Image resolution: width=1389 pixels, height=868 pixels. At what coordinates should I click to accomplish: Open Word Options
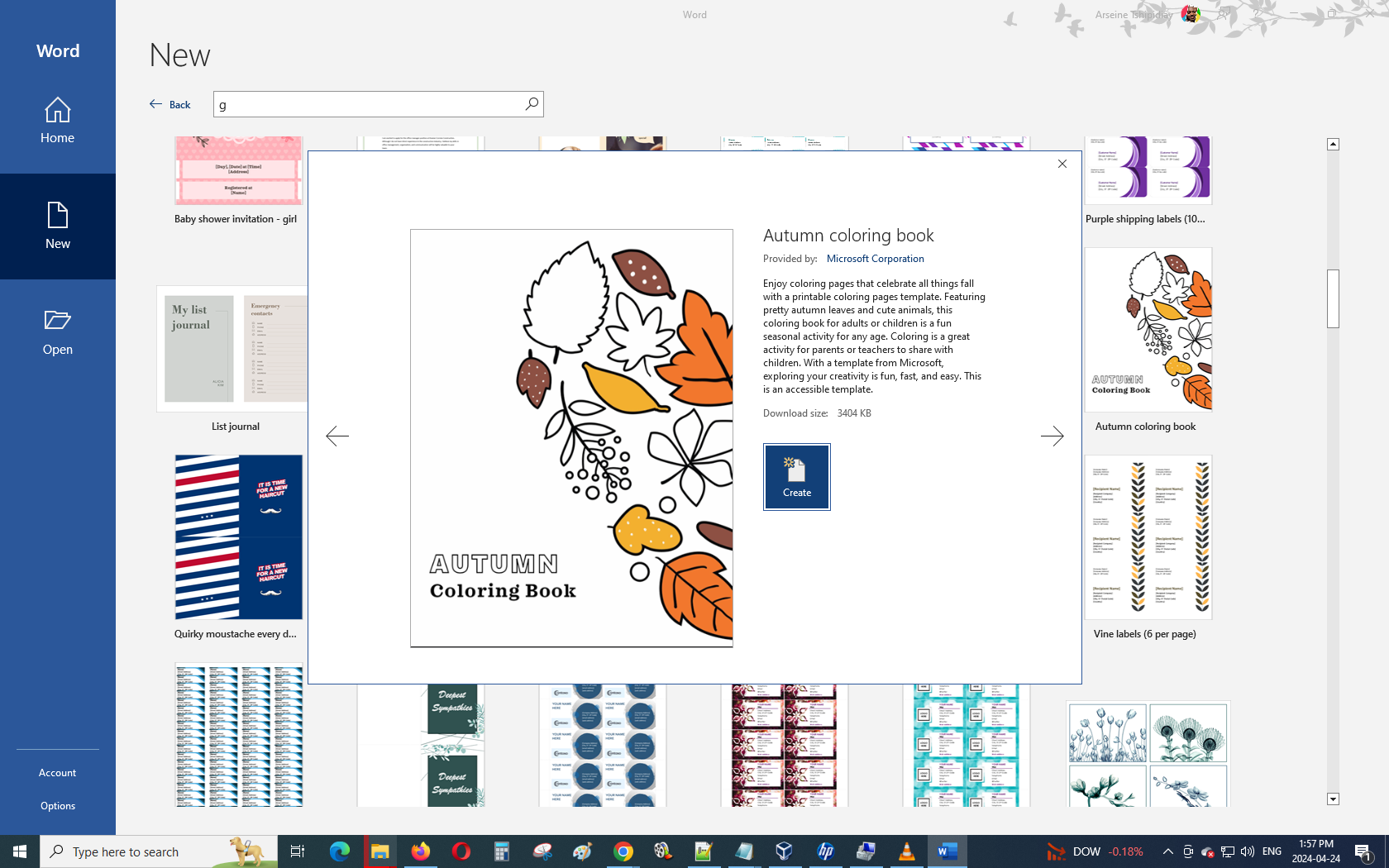click(x=58, y=806)
